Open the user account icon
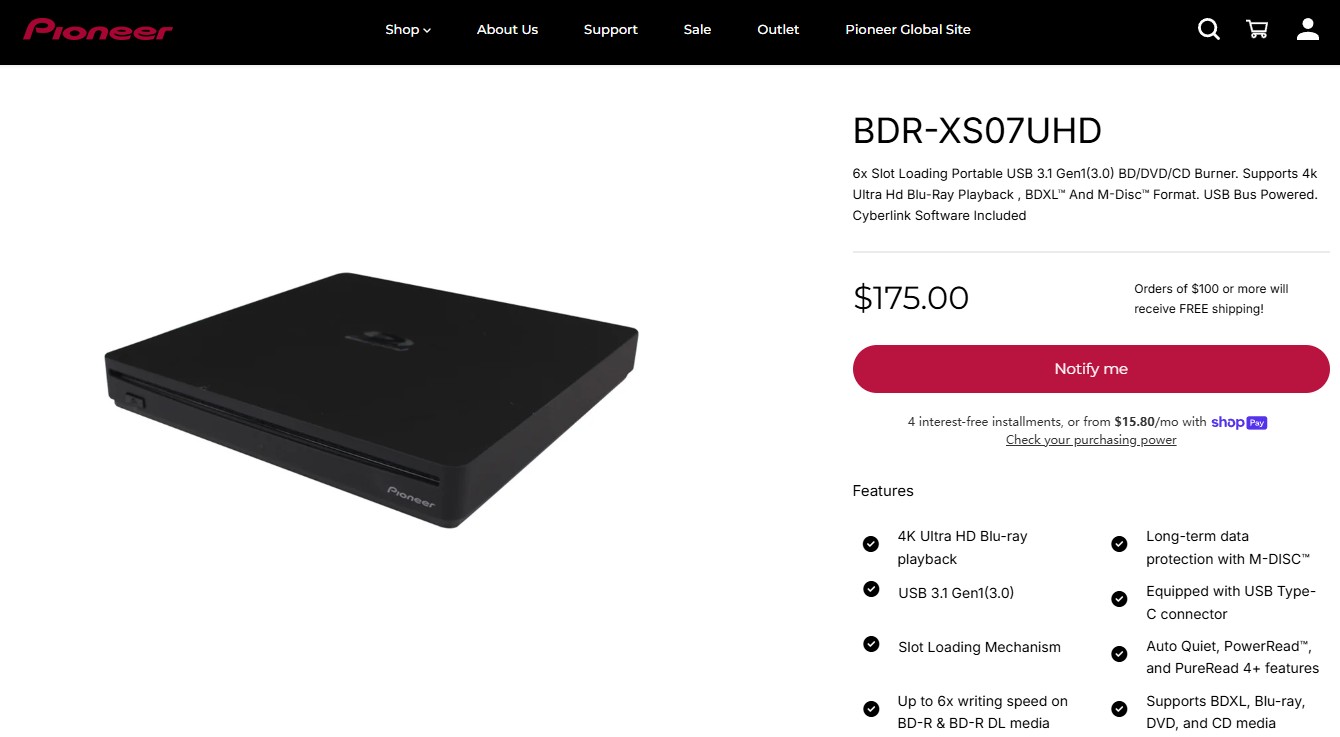Image resolution: width=1340 pixels, height=737 pixels. pos(1308,30)
